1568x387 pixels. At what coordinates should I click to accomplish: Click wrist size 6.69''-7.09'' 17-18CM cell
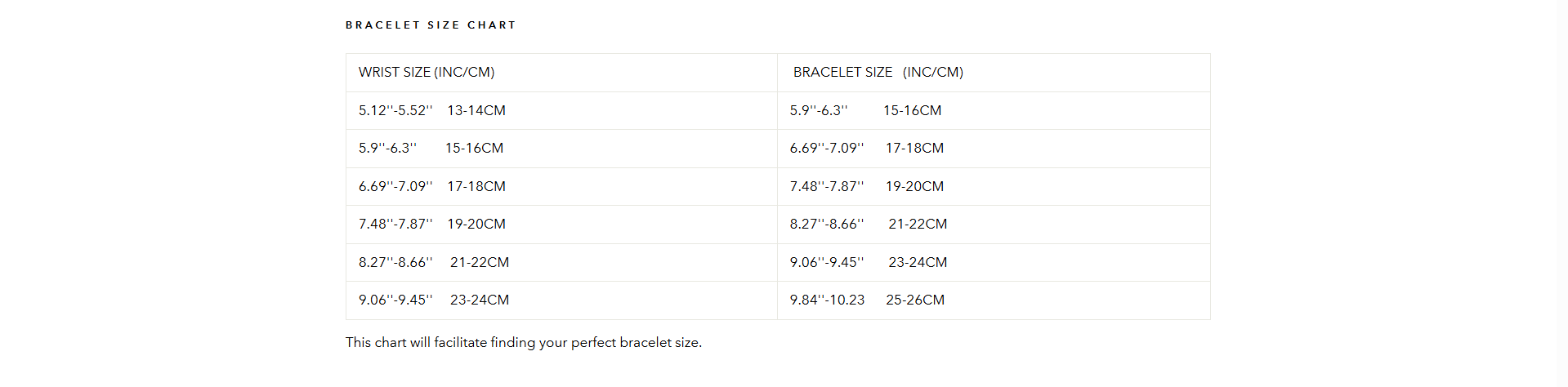click(561, 186)
